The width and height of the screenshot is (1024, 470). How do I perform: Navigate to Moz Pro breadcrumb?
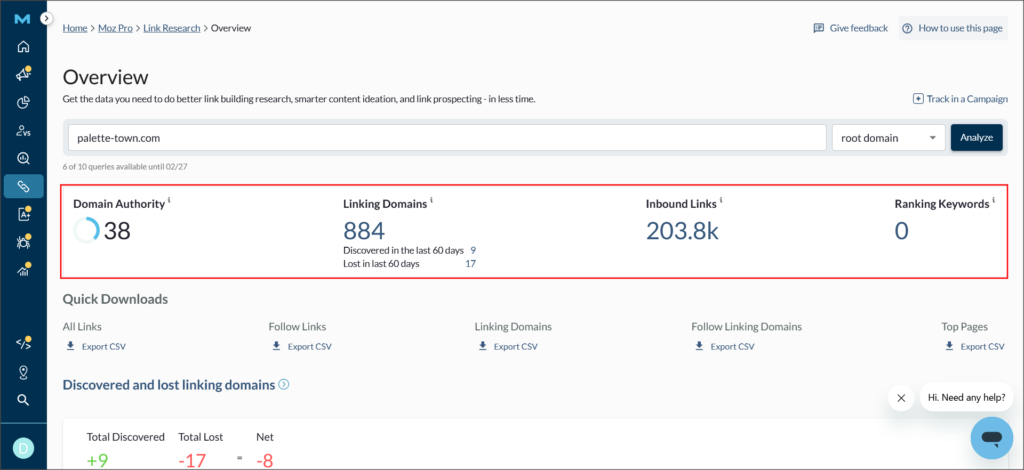coord(115,28)
